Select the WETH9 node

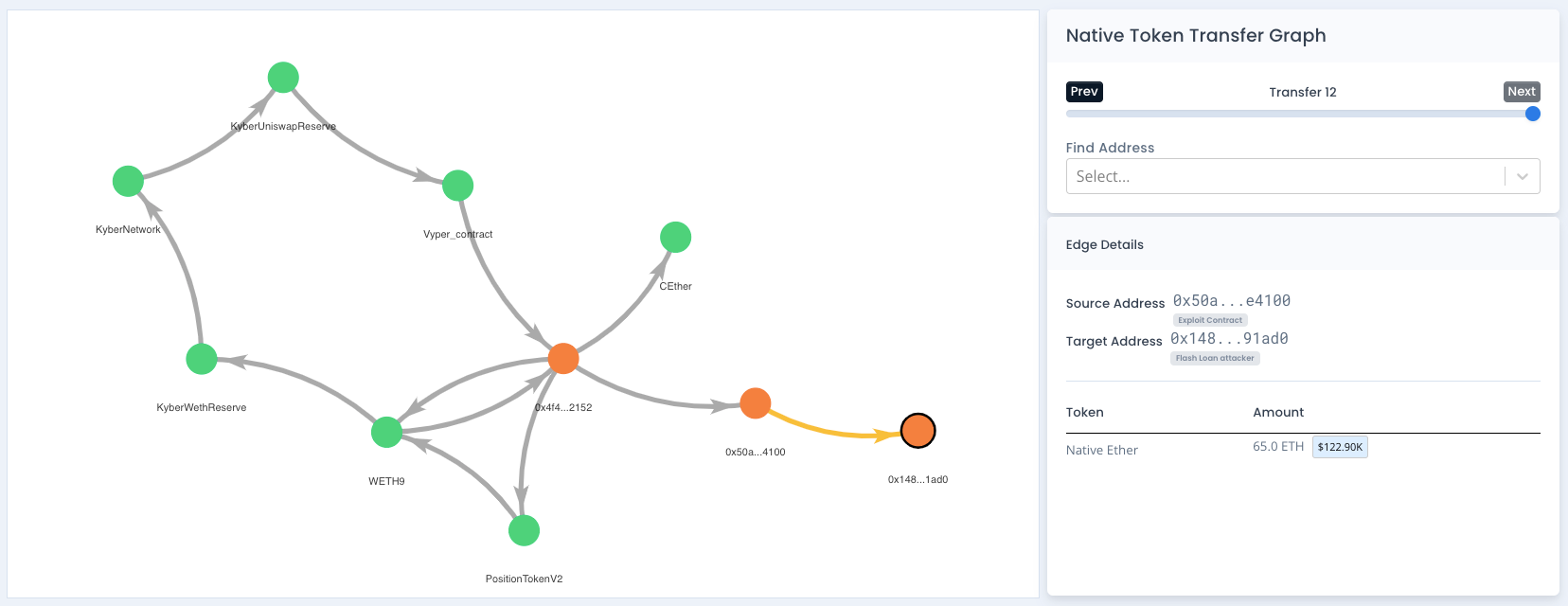(386, 432)
